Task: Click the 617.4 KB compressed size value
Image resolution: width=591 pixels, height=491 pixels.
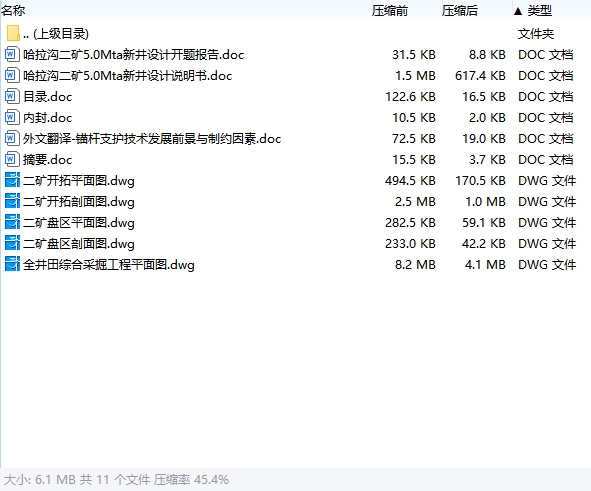Action: [480, 76]
